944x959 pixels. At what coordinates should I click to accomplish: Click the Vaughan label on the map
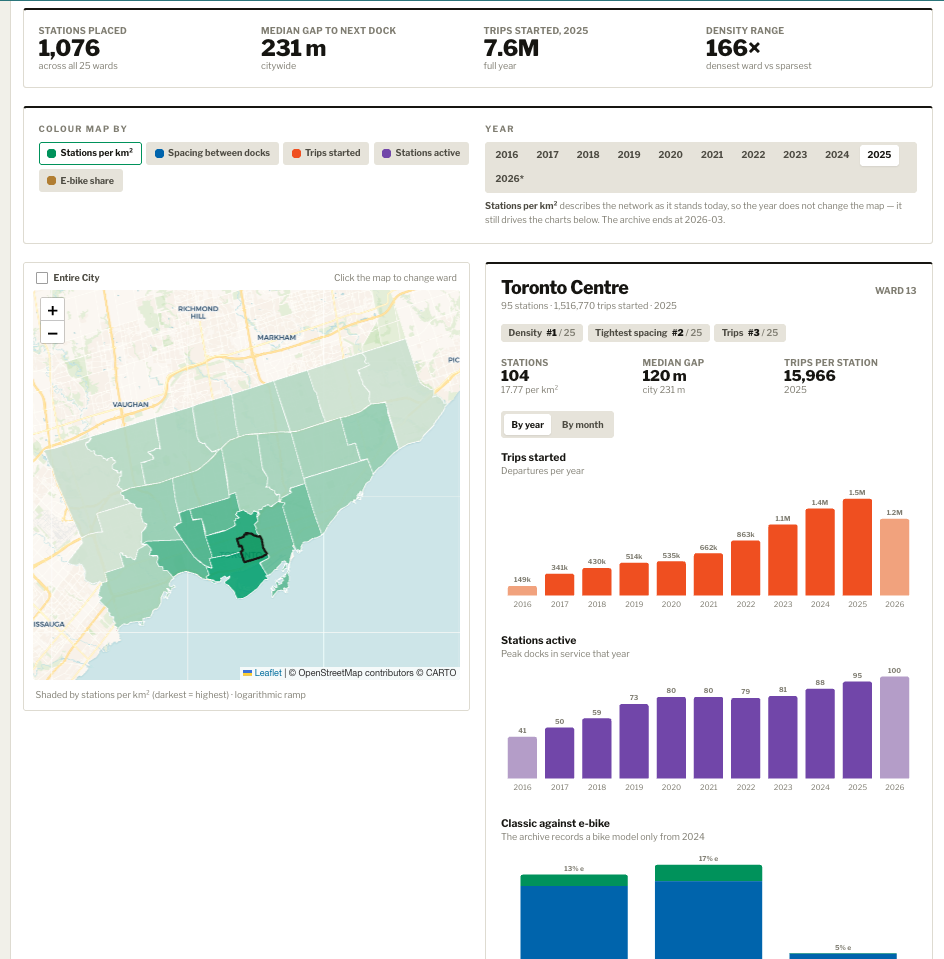click(x=130, y=405)
